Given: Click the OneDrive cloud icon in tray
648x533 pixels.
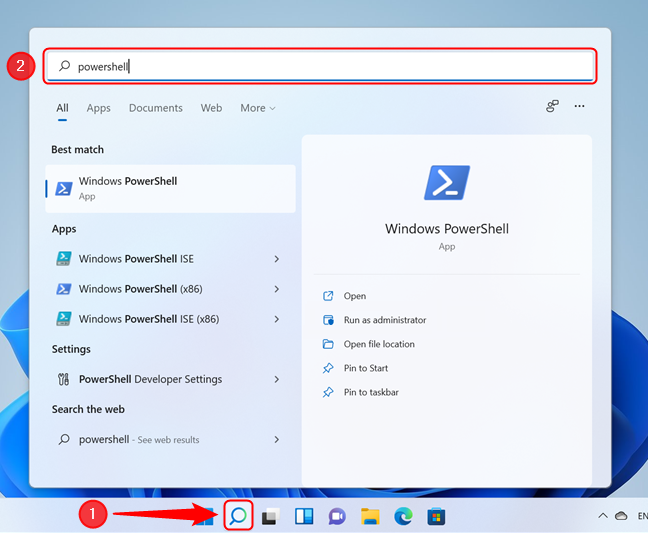Looking at the screenshot, I should click(621, 516).
